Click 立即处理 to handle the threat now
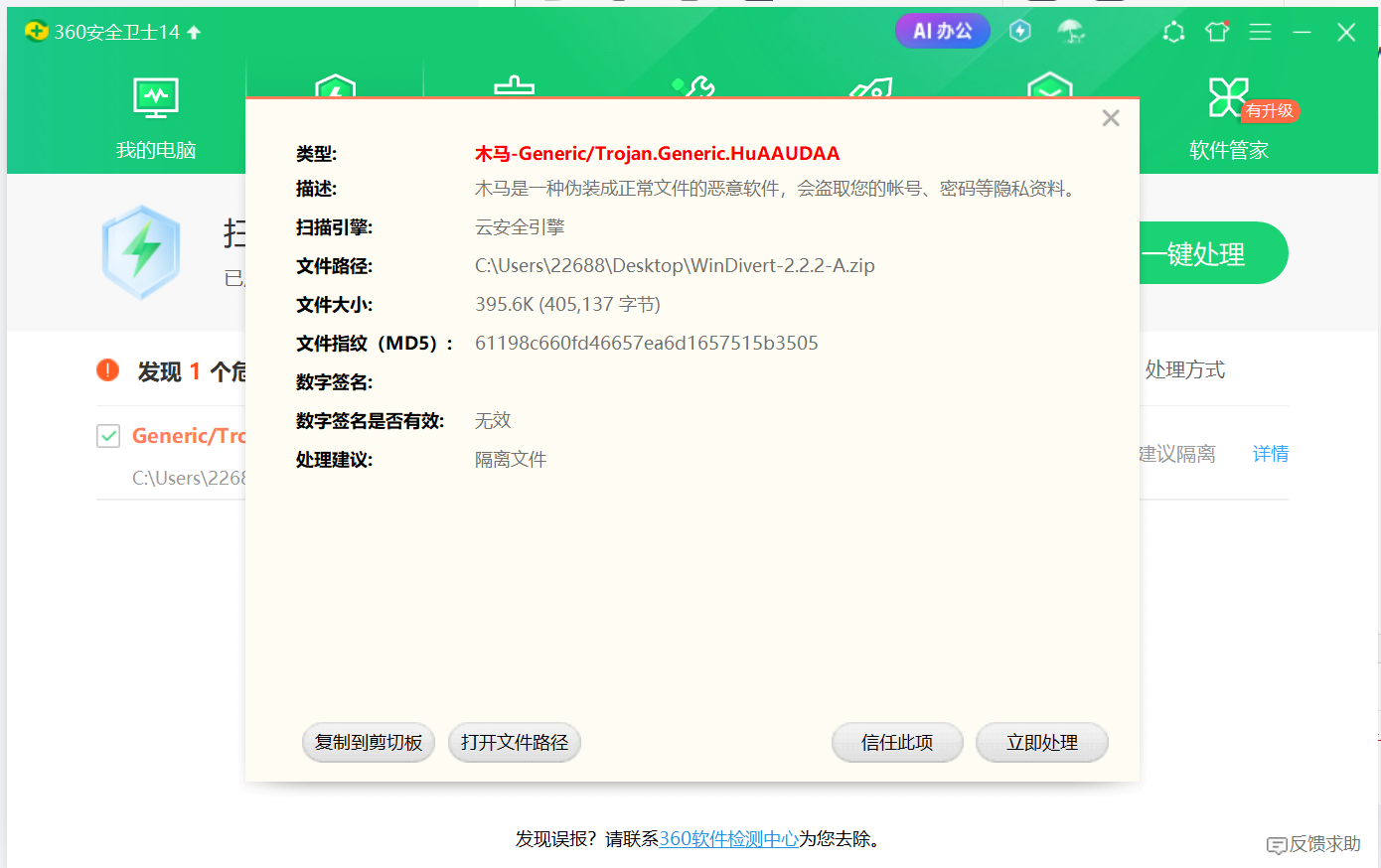Screen dimensions: 1381x868 pos(1042,743)
